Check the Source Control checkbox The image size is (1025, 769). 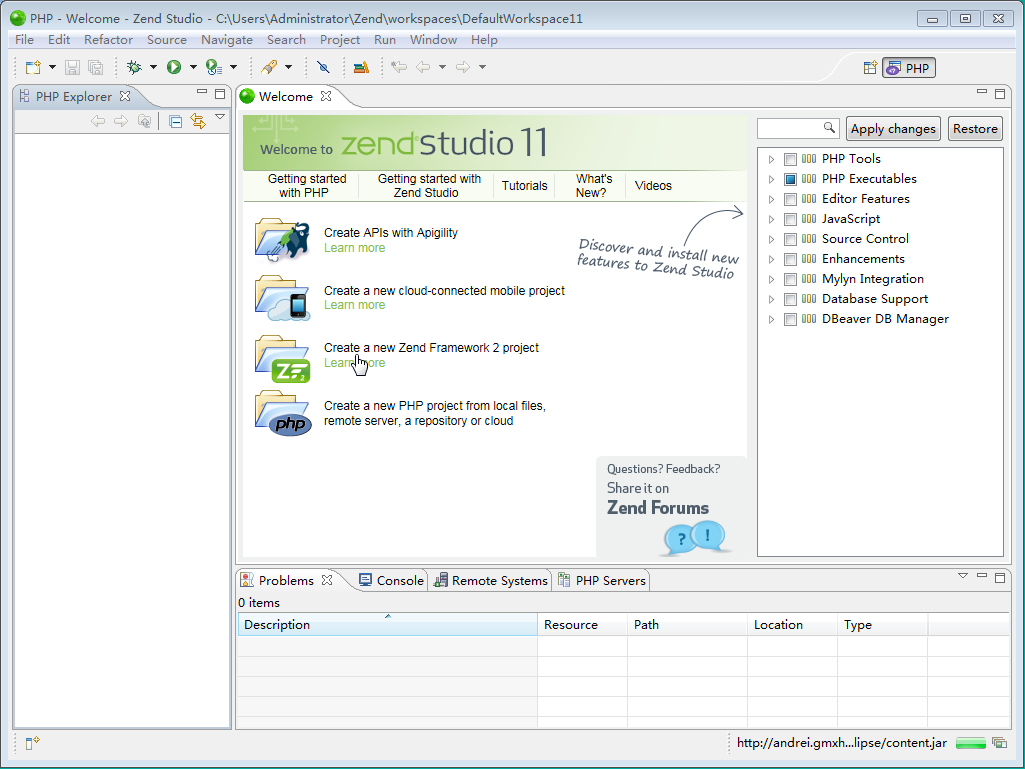tap(790, 239)
